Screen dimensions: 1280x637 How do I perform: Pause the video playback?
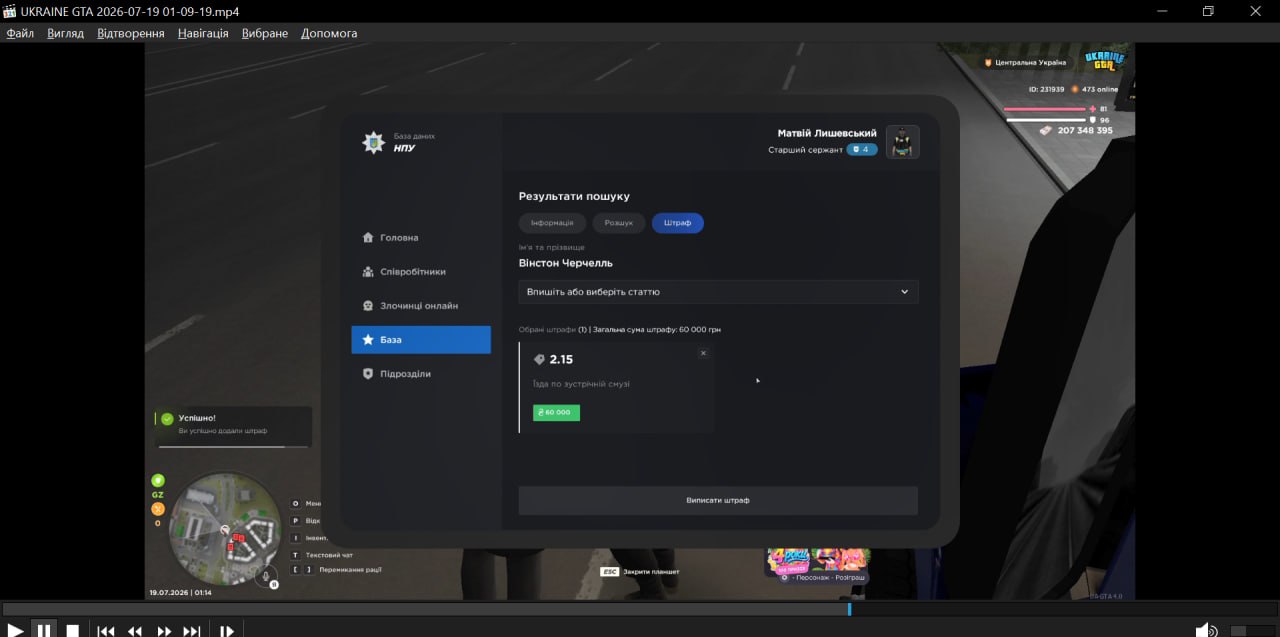click(x=44, y=630)
